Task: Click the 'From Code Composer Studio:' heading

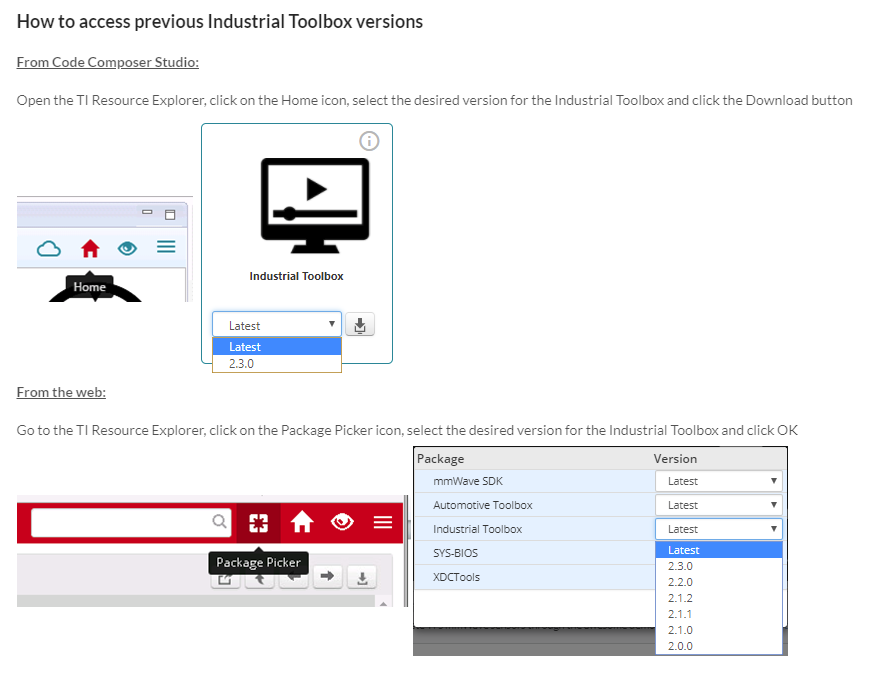Action: 108,62
